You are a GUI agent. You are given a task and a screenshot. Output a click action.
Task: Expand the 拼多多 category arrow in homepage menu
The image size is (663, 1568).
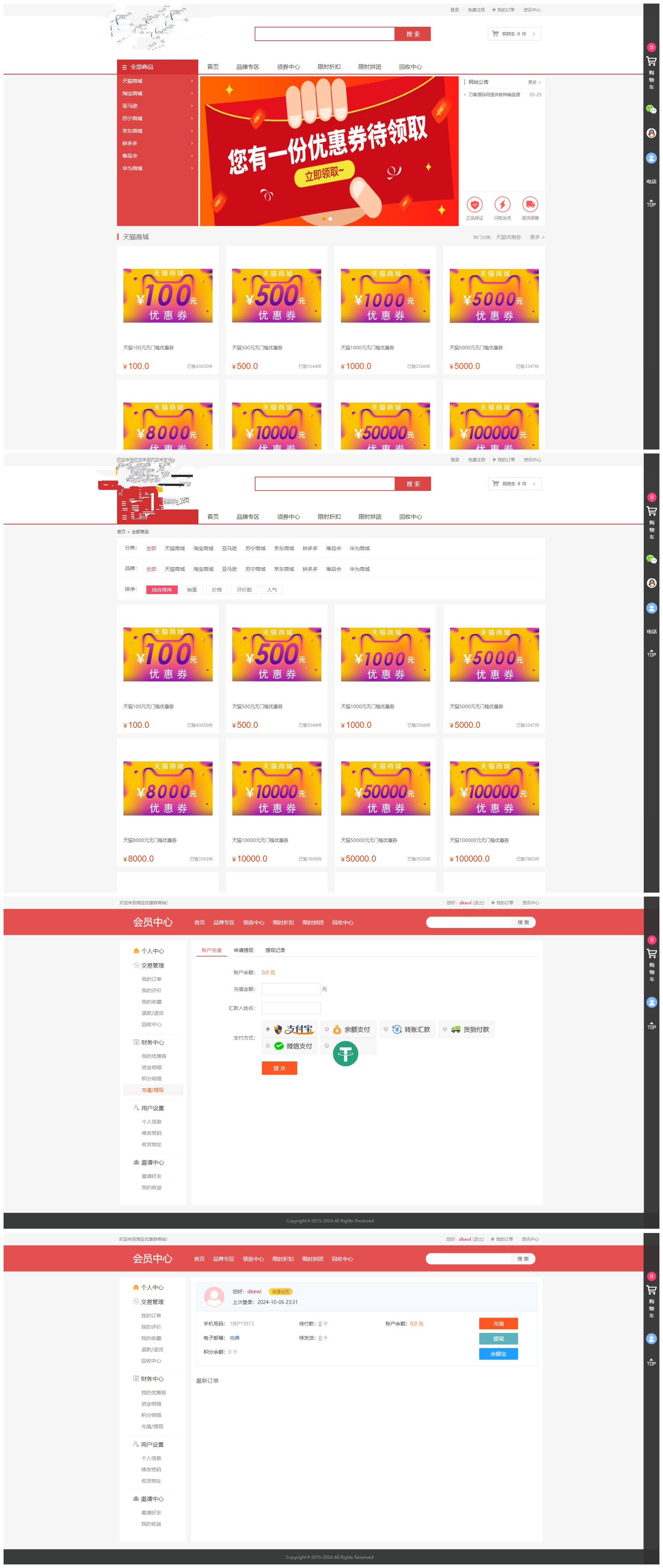192,143
